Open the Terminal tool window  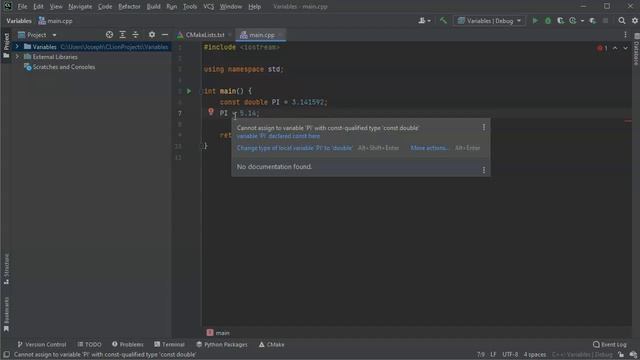click(x=169, y=344)
